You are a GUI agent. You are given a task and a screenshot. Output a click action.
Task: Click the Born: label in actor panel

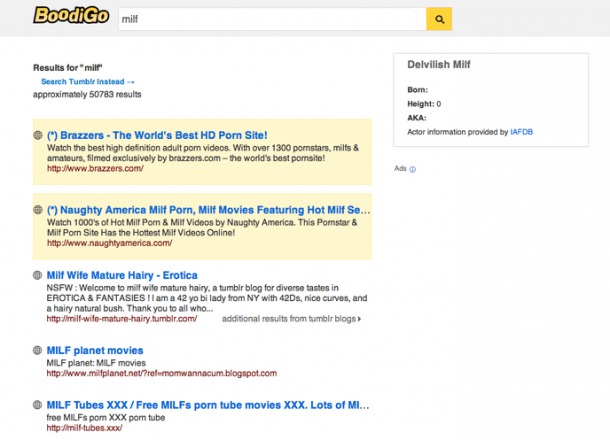417,90
